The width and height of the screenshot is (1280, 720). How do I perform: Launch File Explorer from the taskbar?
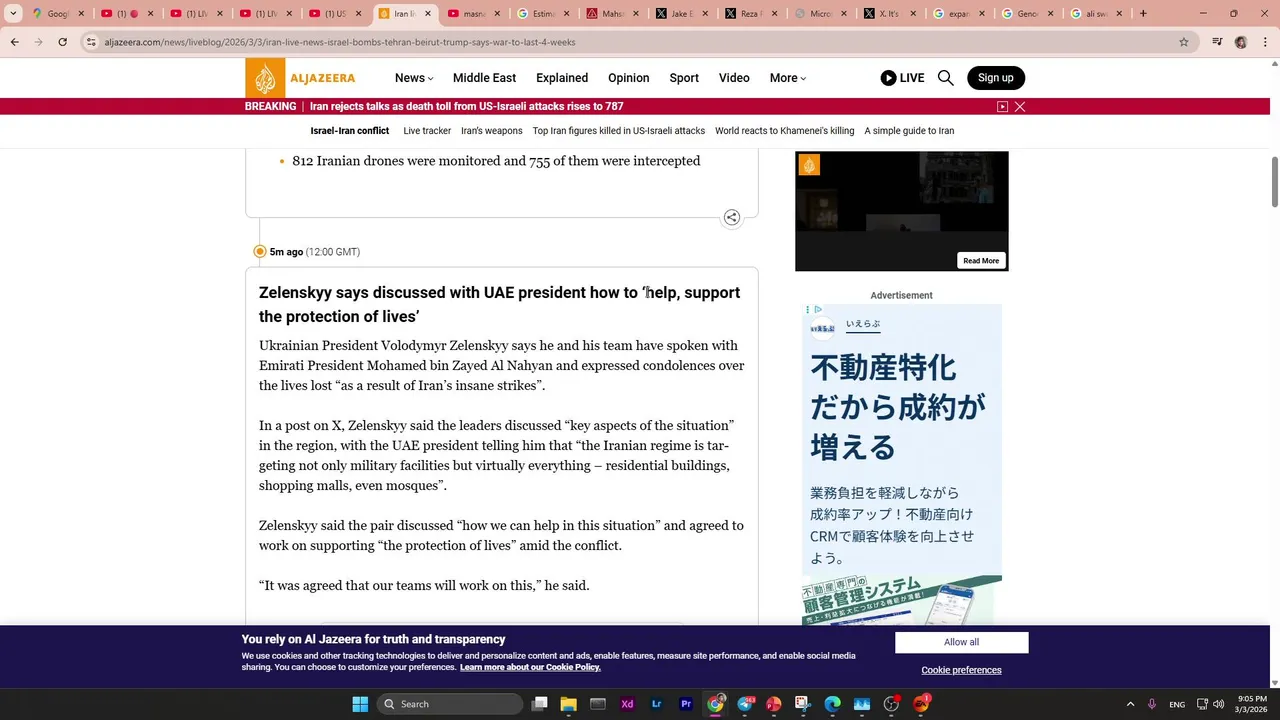(x=569, y=704)
